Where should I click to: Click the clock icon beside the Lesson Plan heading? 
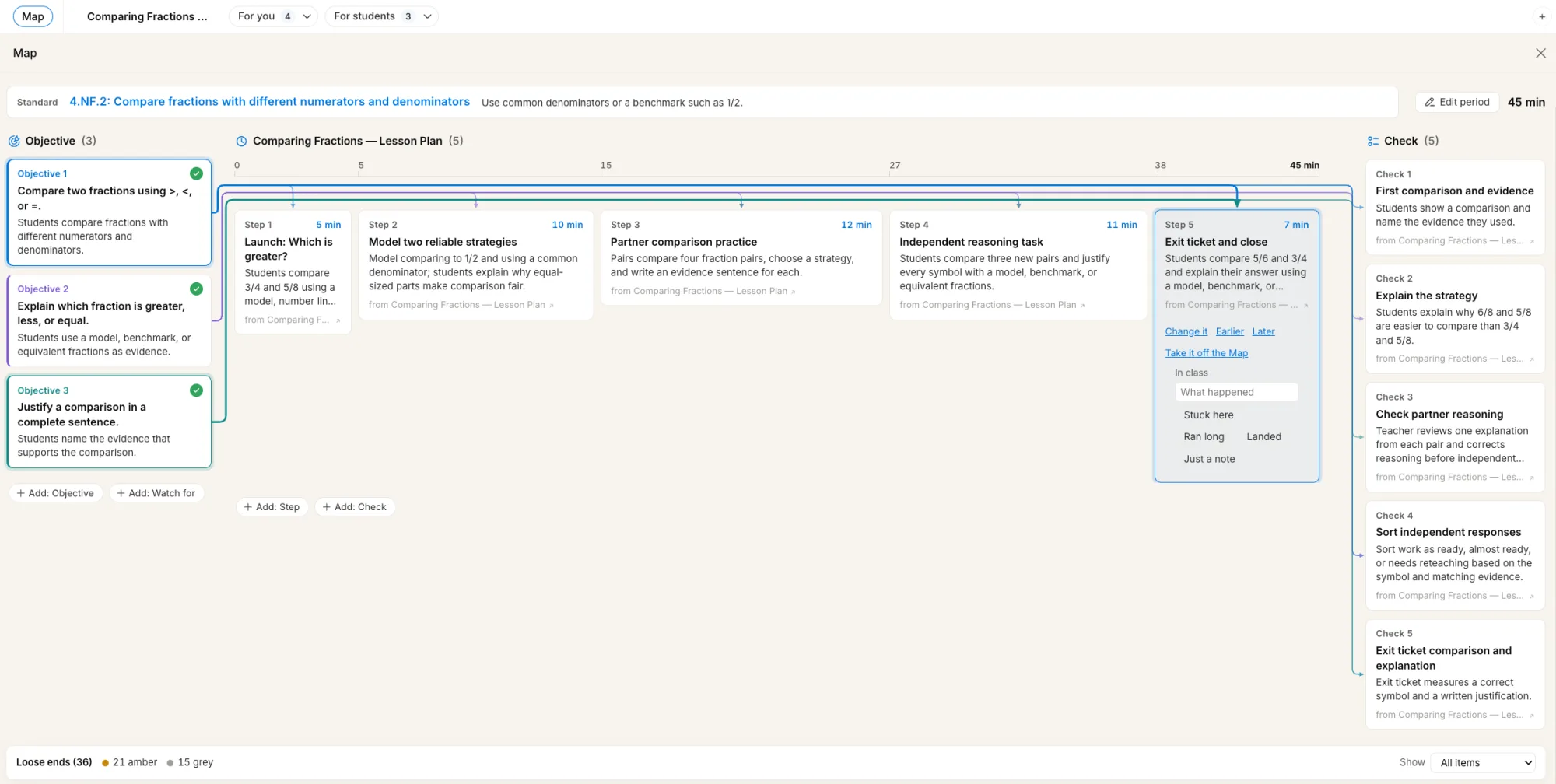click(x=241, y=141)
